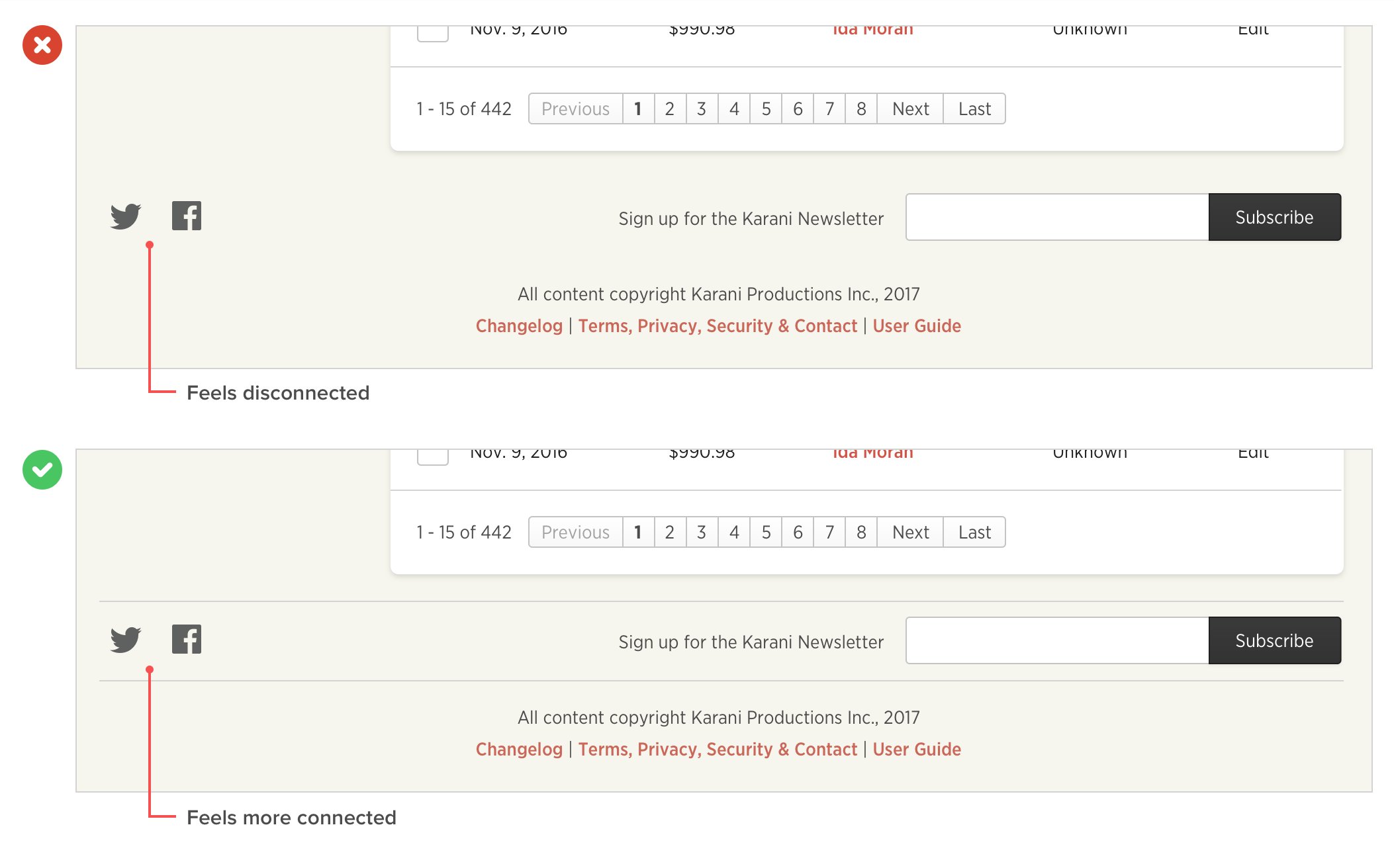The height and width of the screenshot is (868, 1394).
Task: Go to page 7 in the top example pagination
Action: (829, 108)
